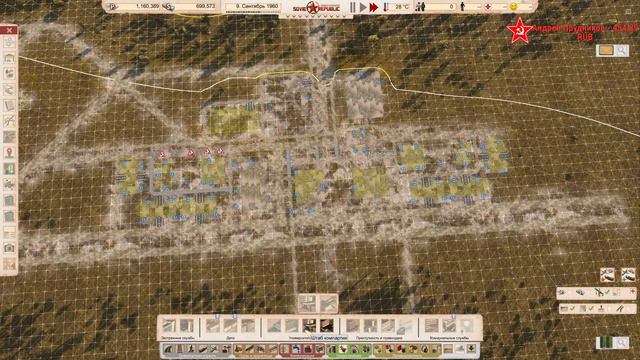Set game speed to red fast-forward
The width and height of the screenshot is (640, 360).
pyautogui.click(x=373, y=7)
